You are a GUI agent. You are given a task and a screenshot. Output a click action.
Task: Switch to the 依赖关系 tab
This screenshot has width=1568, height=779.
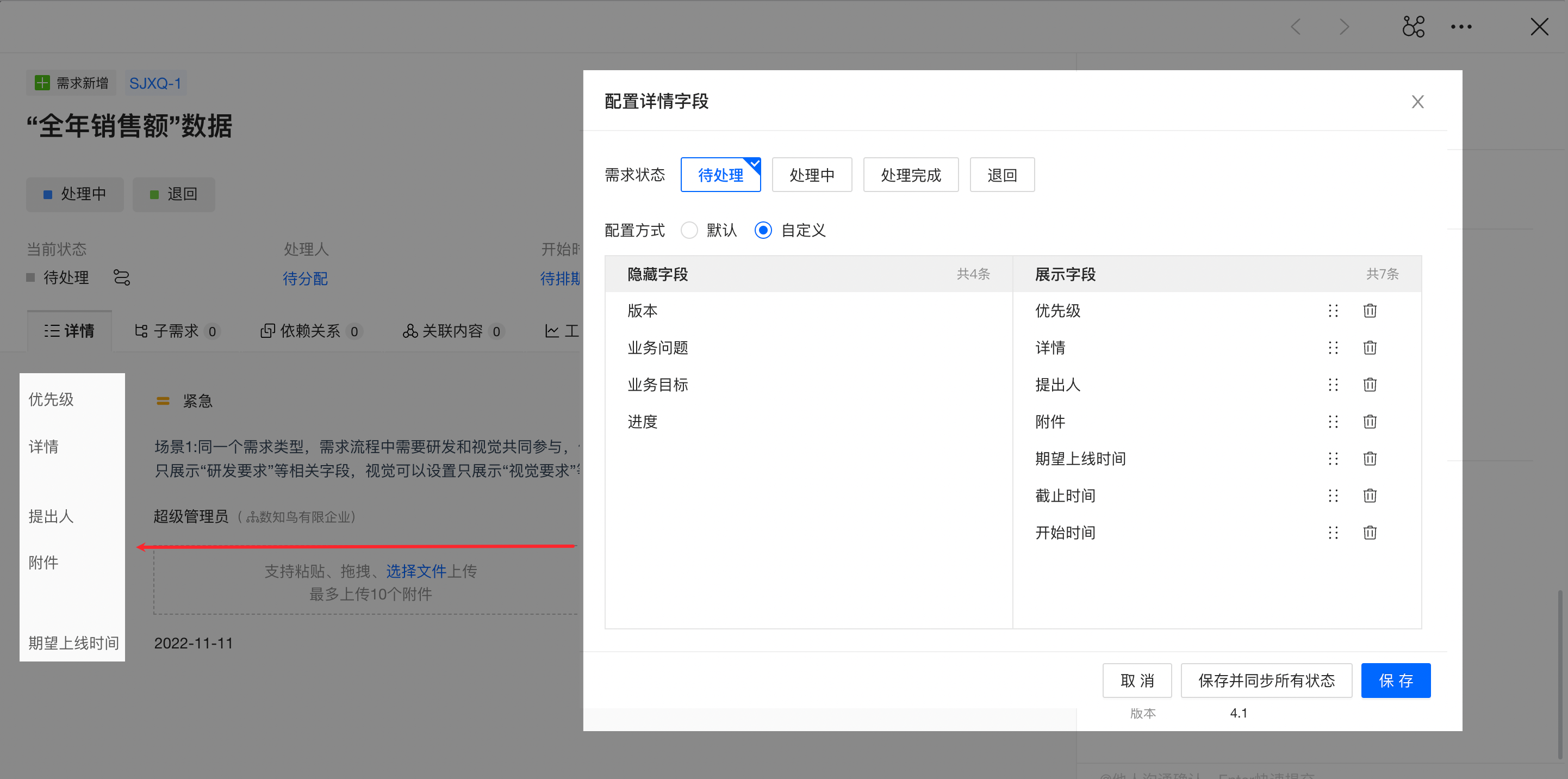310,331
